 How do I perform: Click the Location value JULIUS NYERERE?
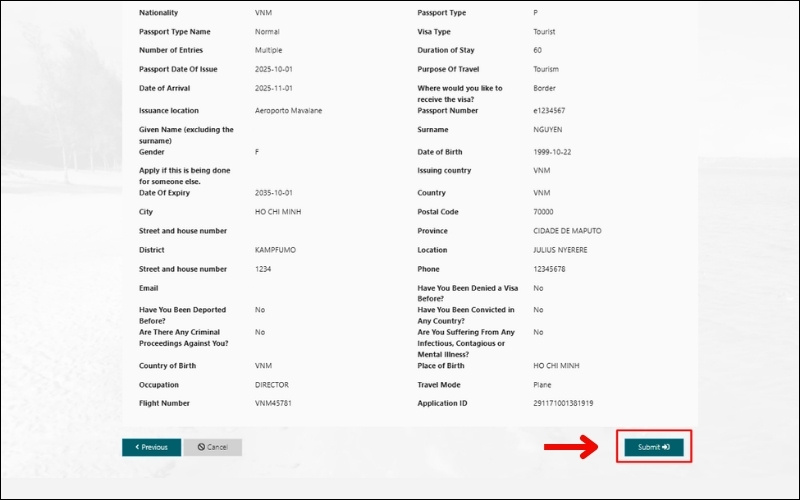[560, 250]
